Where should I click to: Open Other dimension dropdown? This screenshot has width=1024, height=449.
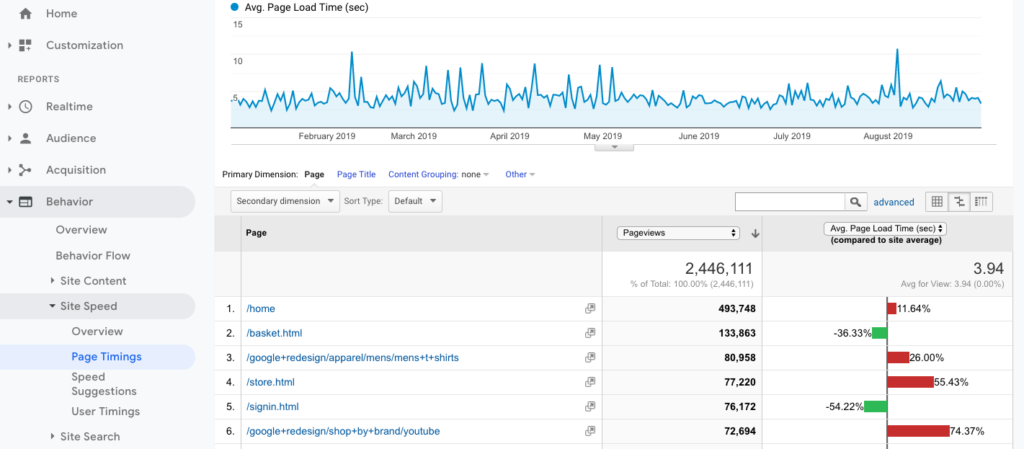[520, 174]
